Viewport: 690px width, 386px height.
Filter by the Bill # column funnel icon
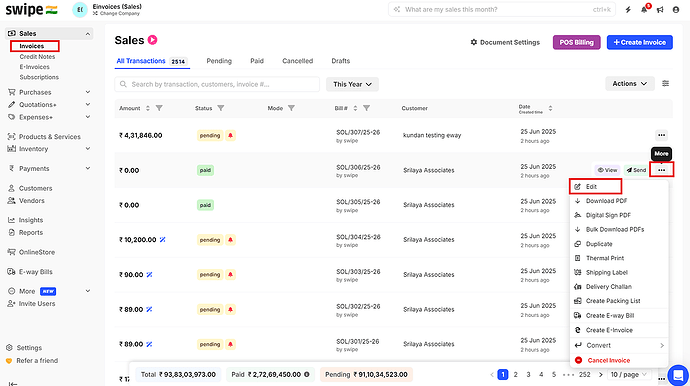(x=367, y=108)
